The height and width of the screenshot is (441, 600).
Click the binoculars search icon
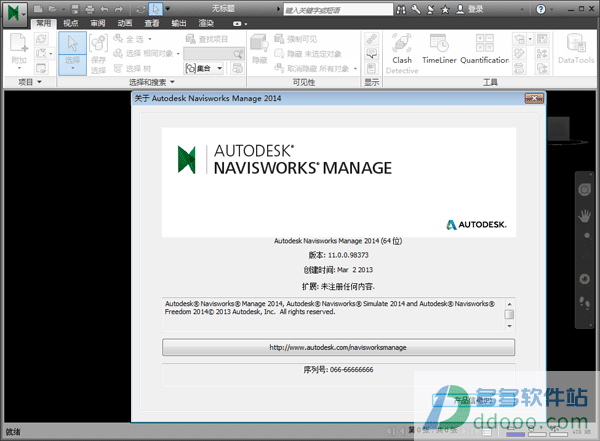(401, 10)
